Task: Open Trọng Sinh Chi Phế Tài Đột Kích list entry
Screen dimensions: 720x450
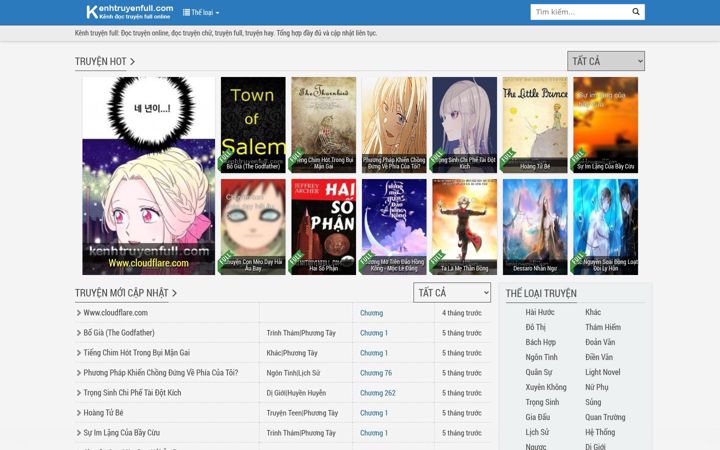Action: click(x=132, y=393)
